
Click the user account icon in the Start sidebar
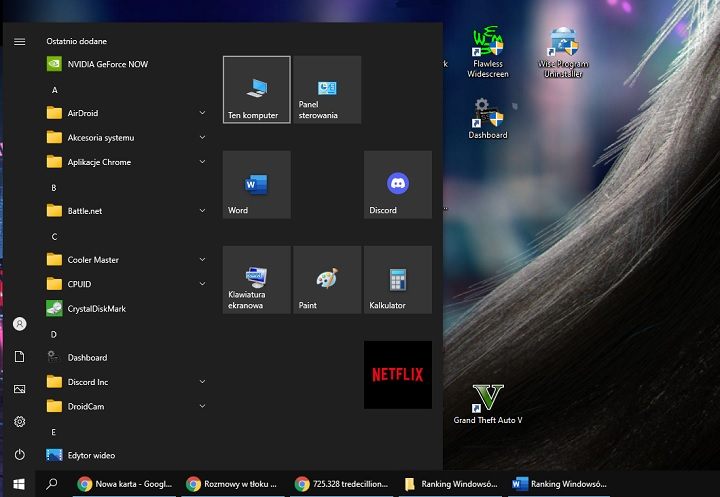pyautogui.click(x=19, y=324)
